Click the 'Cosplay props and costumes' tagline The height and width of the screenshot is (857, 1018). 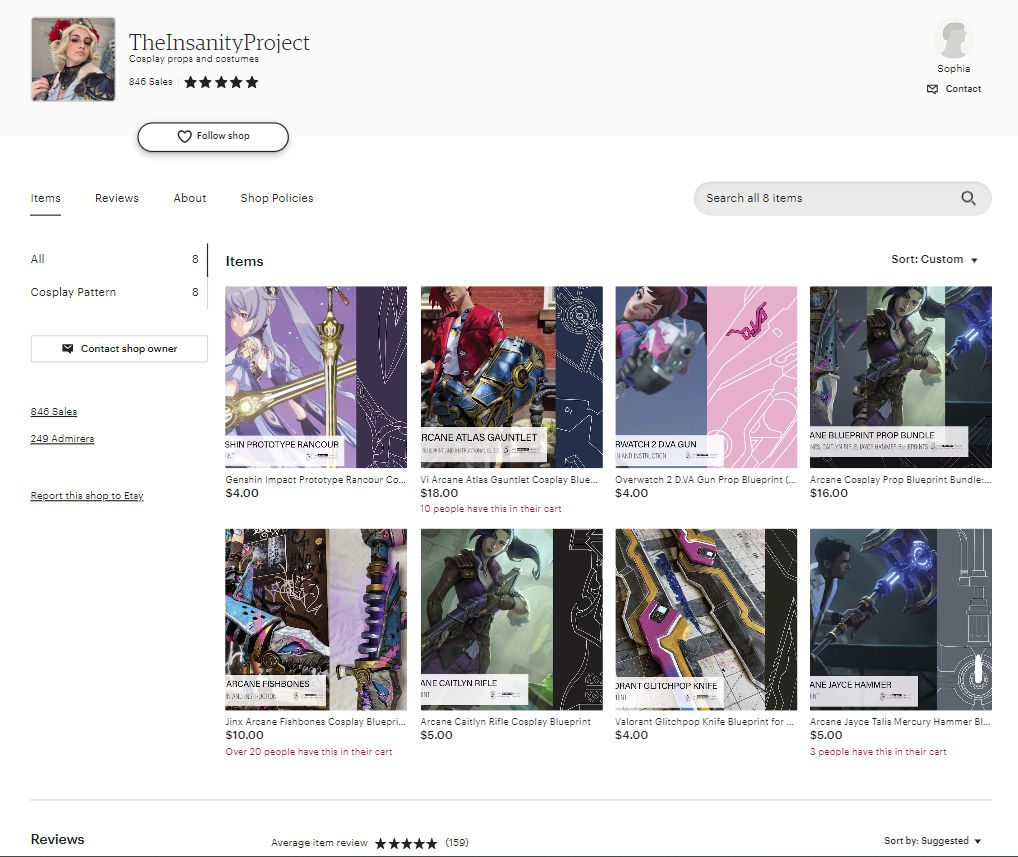pyautogui.click(x=193, y=59)
